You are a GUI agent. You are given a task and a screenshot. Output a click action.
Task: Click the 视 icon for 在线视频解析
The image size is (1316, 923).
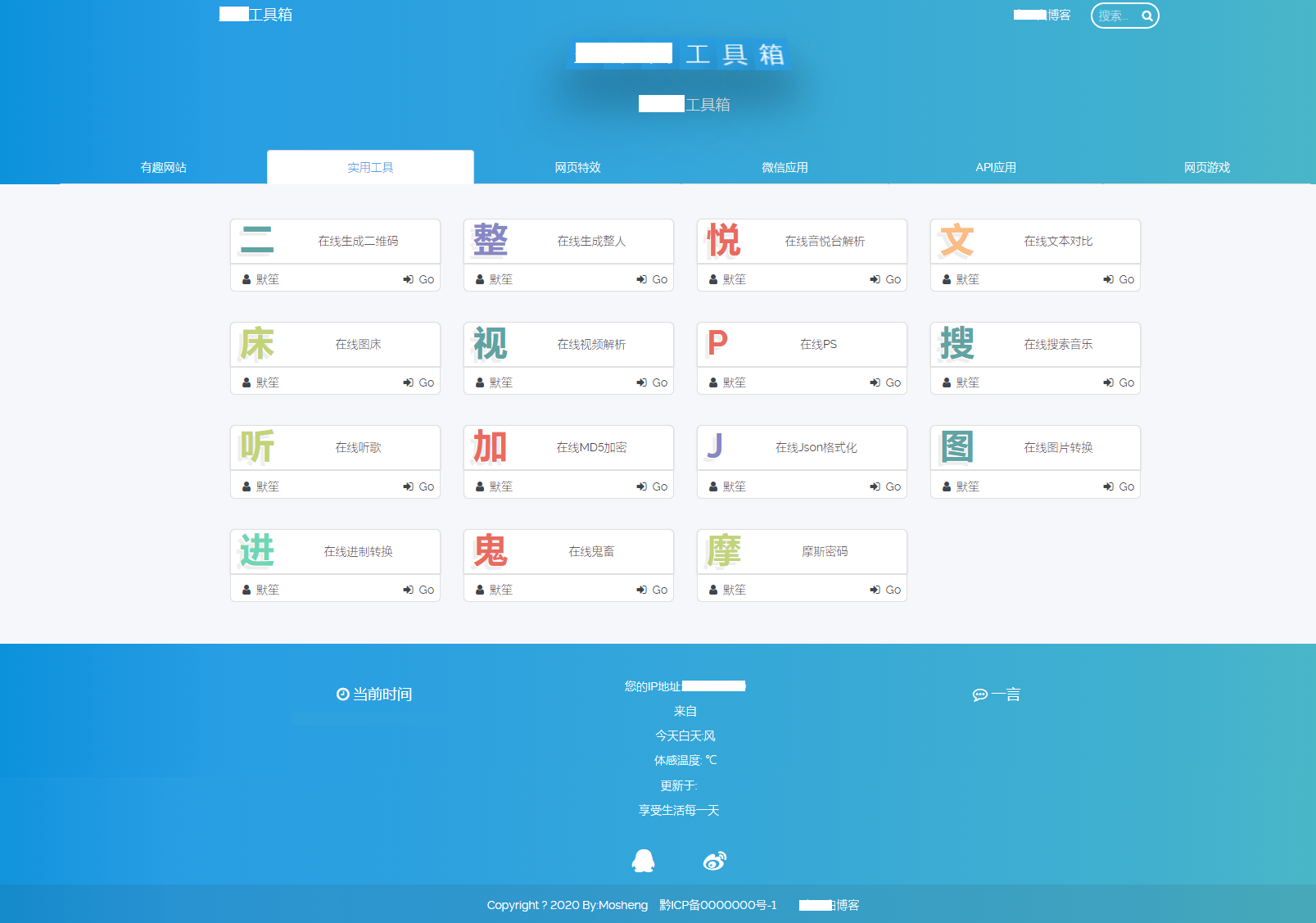pos(491,343)
